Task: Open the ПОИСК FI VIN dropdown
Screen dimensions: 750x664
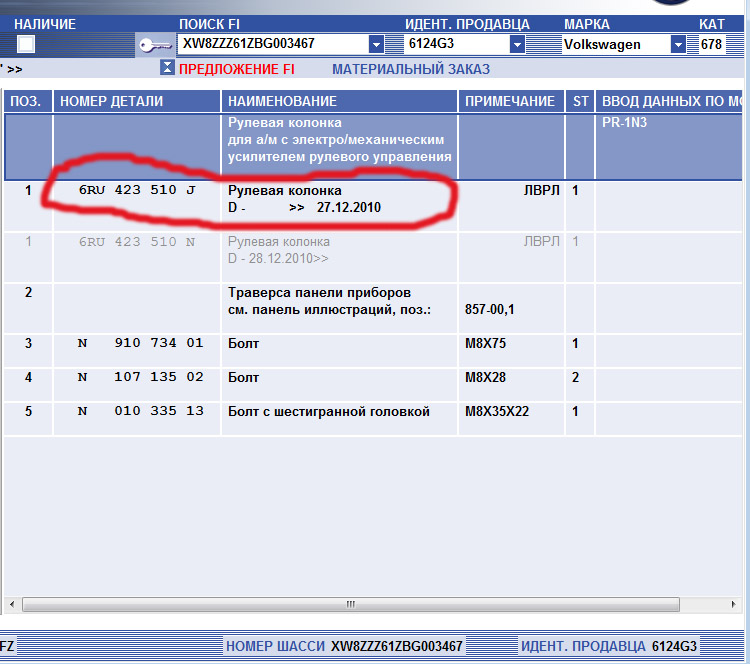Action: [376, 44]
